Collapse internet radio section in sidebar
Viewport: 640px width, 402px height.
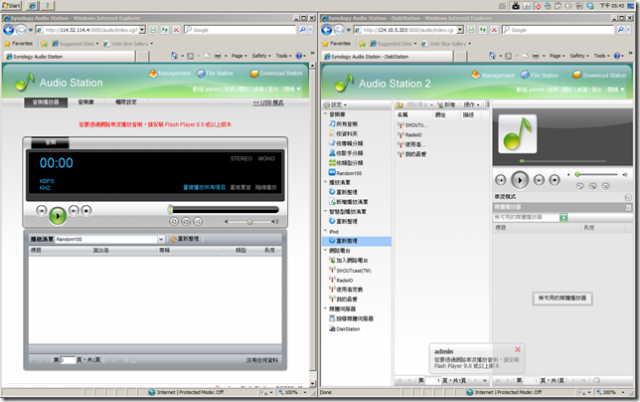coord(325,251)
